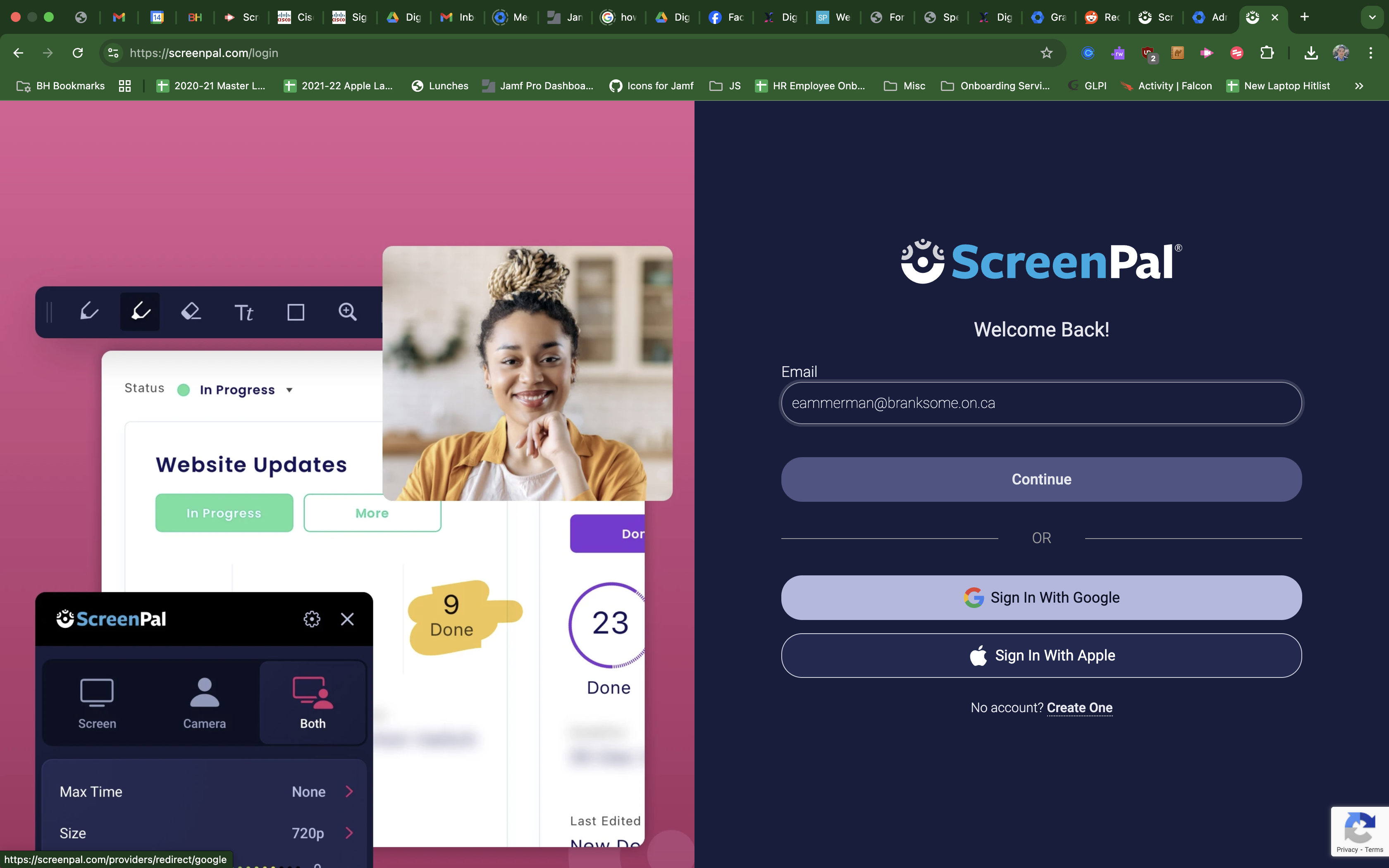Open the purple 'rw' extension

point(1117,53)
